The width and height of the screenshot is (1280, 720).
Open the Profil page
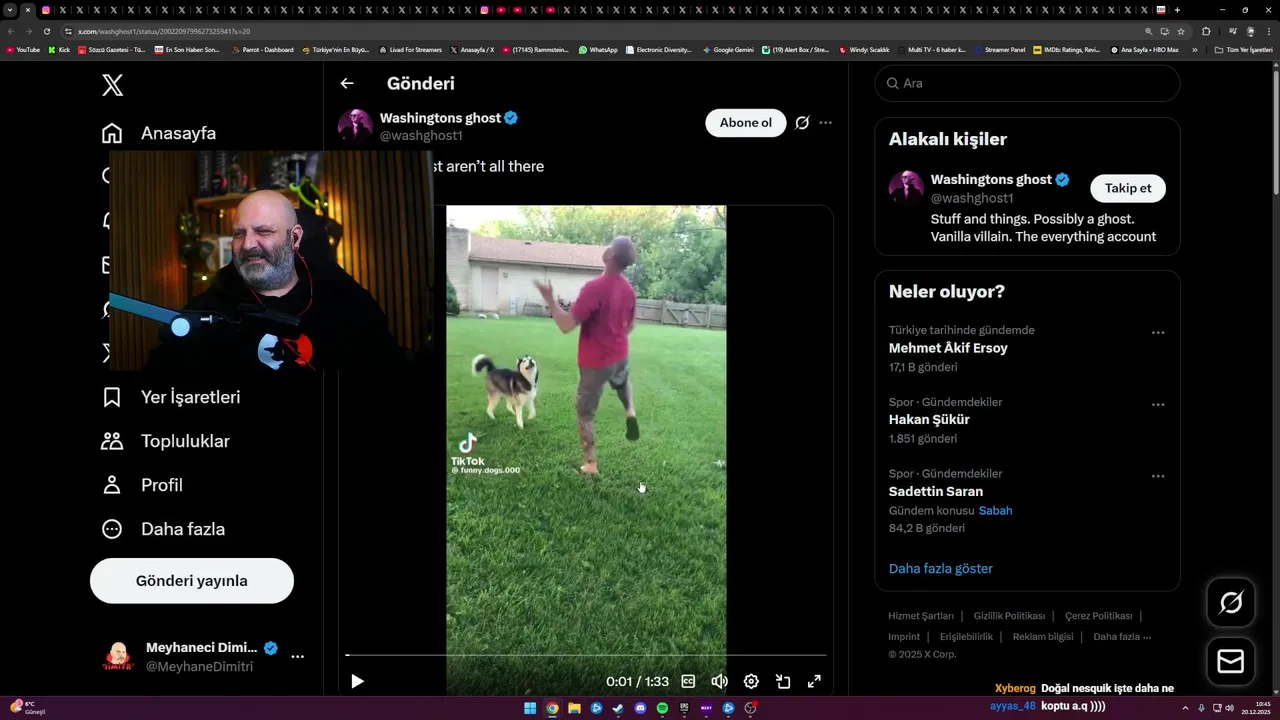click(142, 485)
